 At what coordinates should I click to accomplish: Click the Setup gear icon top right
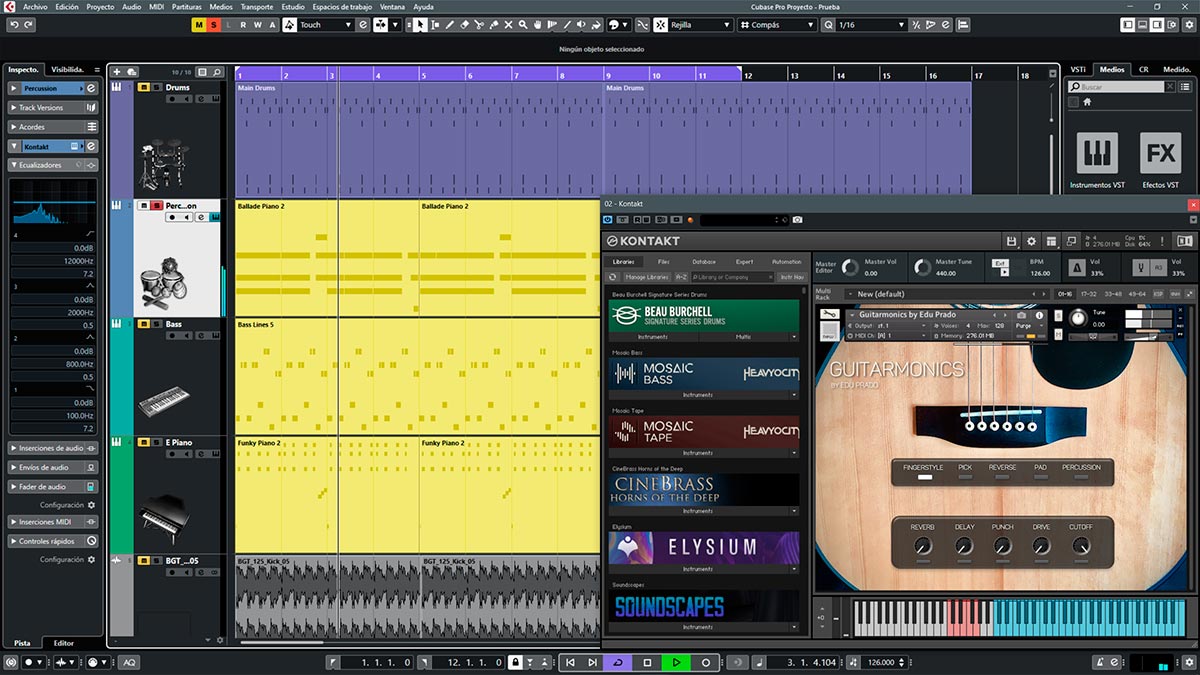point(1189,24)
